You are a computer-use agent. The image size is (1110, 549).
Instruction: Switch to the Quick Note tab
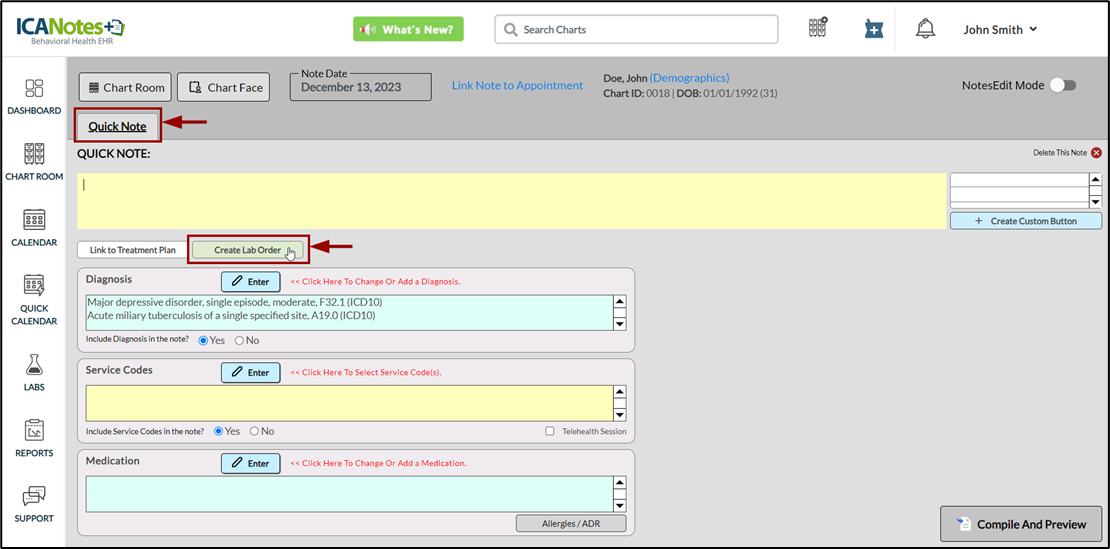(118, 127)
